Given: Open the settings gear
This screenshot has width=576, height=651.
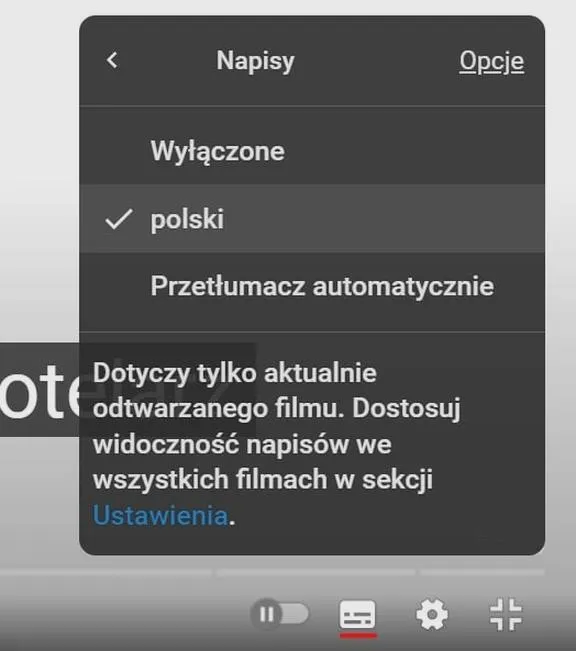Looking at the screenshot, I should [432, 614].
